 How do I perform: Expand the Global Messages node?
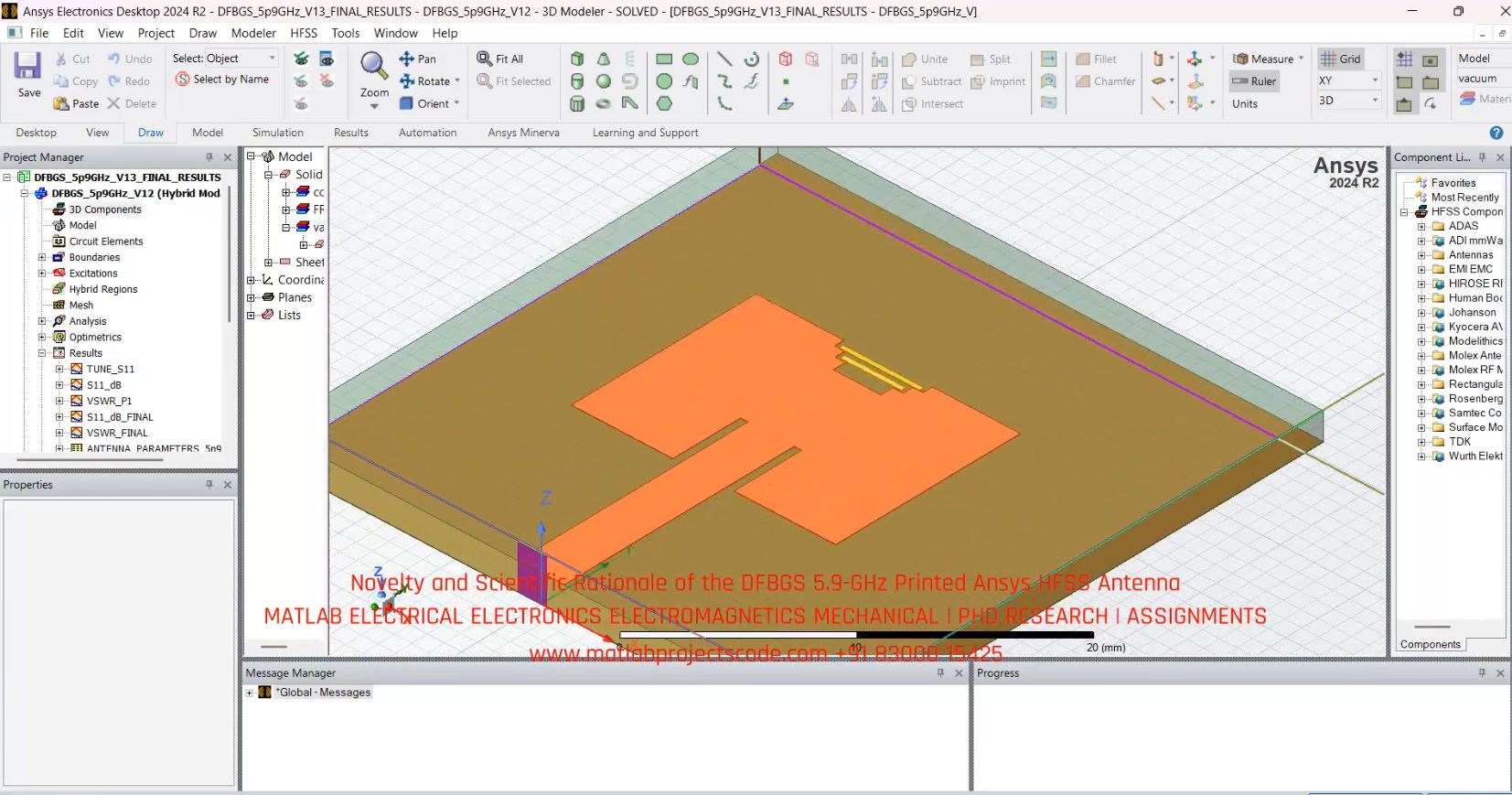pos(249,693)
